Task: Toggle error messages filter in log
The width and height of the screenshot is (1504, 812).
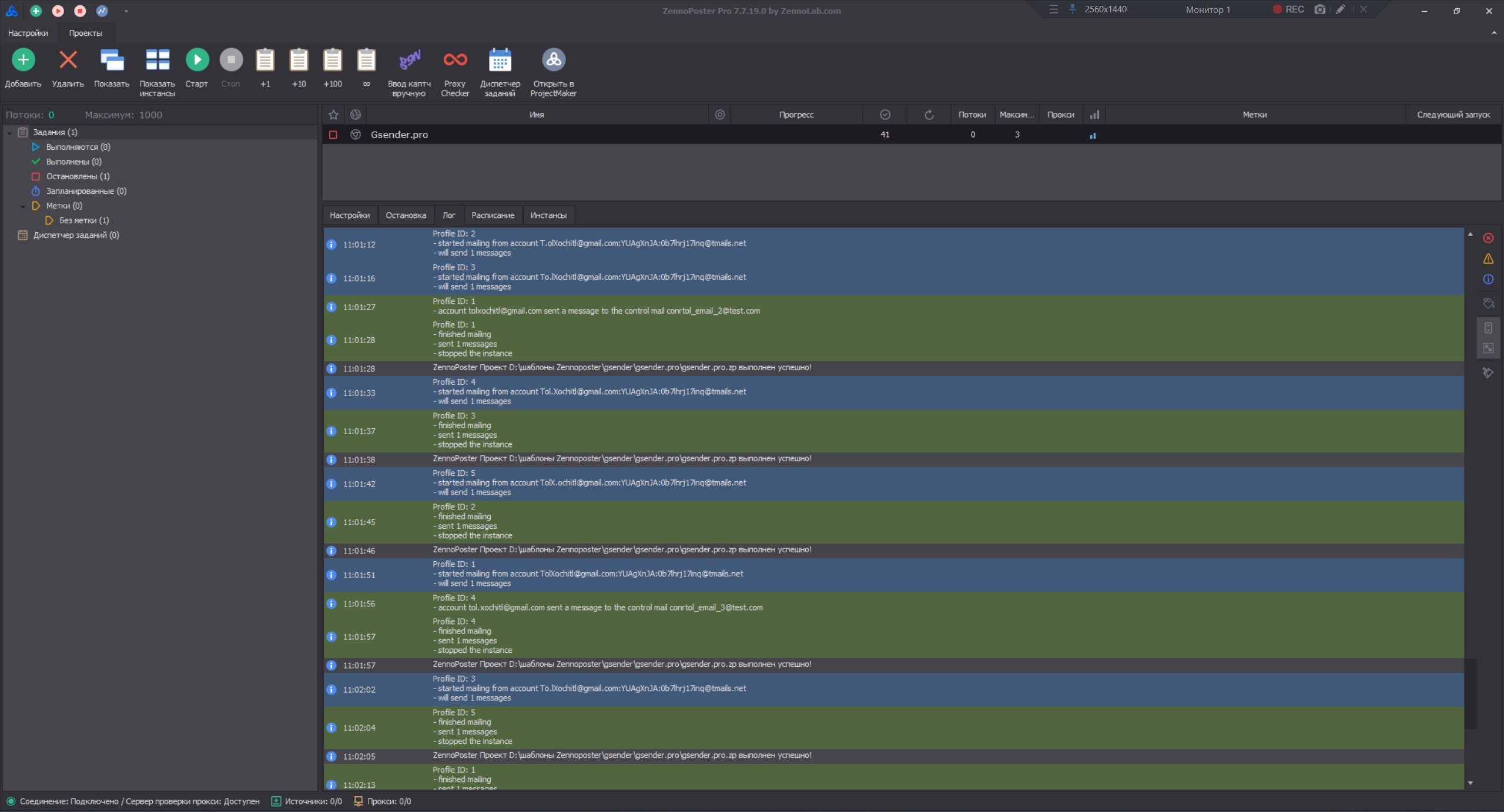Action: coord(1488,238)
